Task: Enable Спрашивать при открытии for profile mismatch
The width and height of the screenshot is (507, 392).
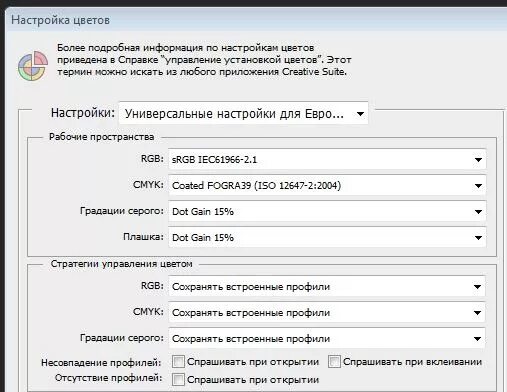Action: [x=178, y=362]
